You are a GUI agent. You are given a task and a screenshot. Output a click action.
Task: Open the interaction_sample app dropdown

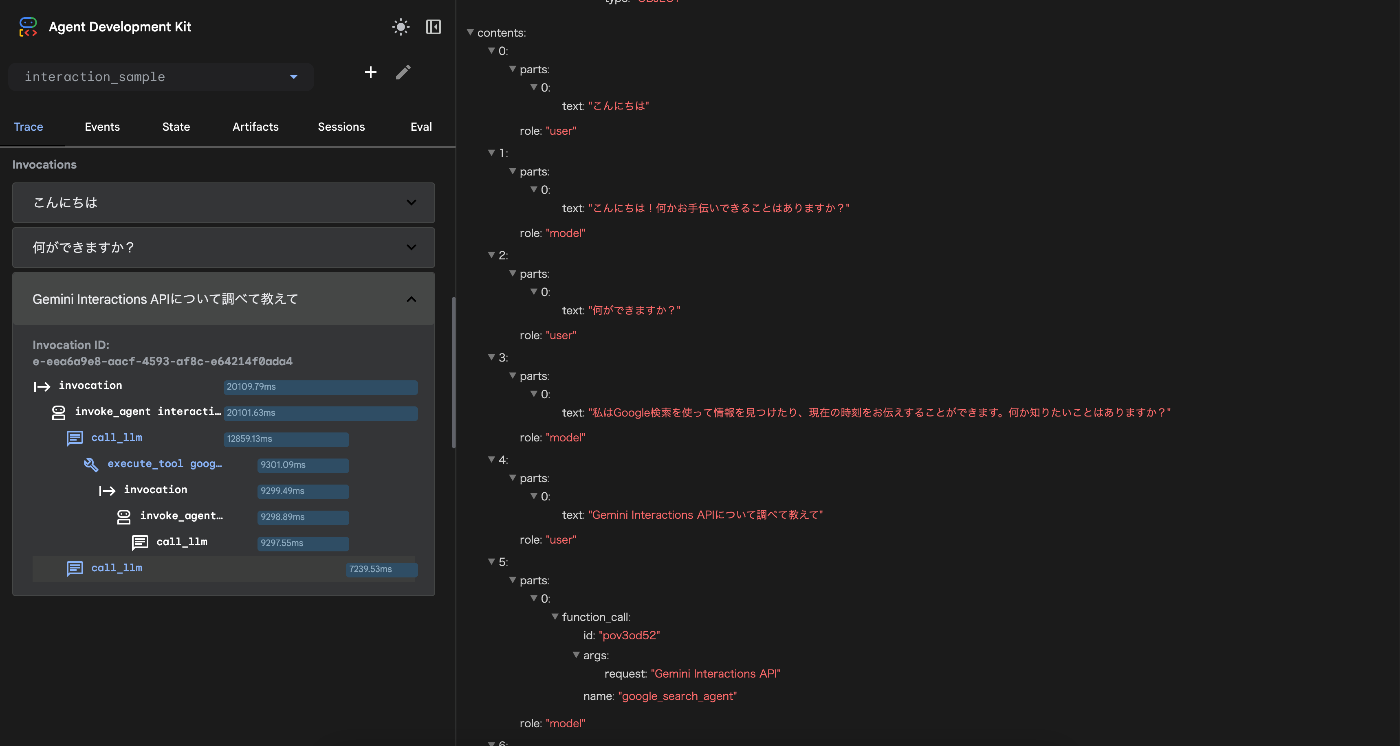[161, 77]
